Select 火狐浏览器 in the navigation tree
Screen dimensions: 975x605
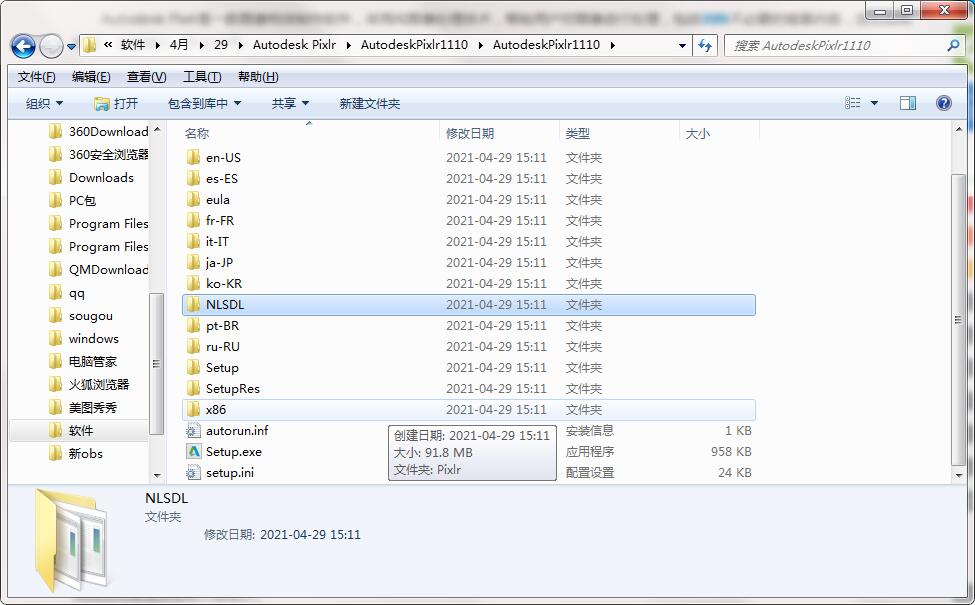pyautogui.click(x=89, y=384)
